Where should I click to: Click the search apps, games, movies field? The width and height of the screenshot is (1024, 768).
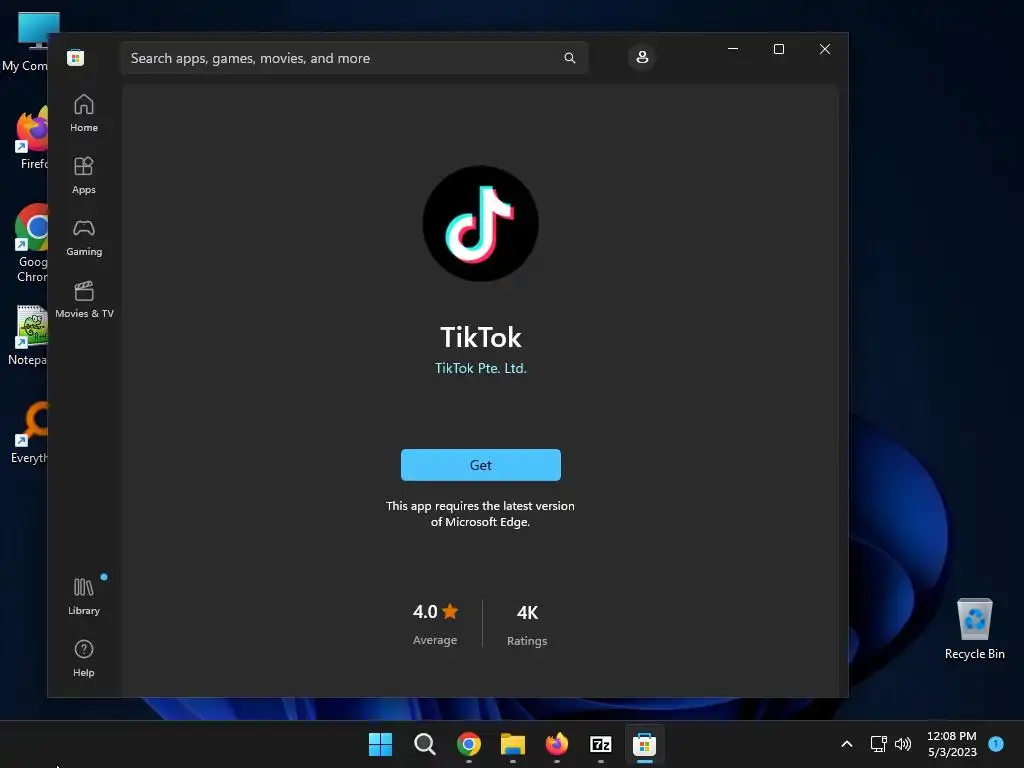tap(354, 58)
